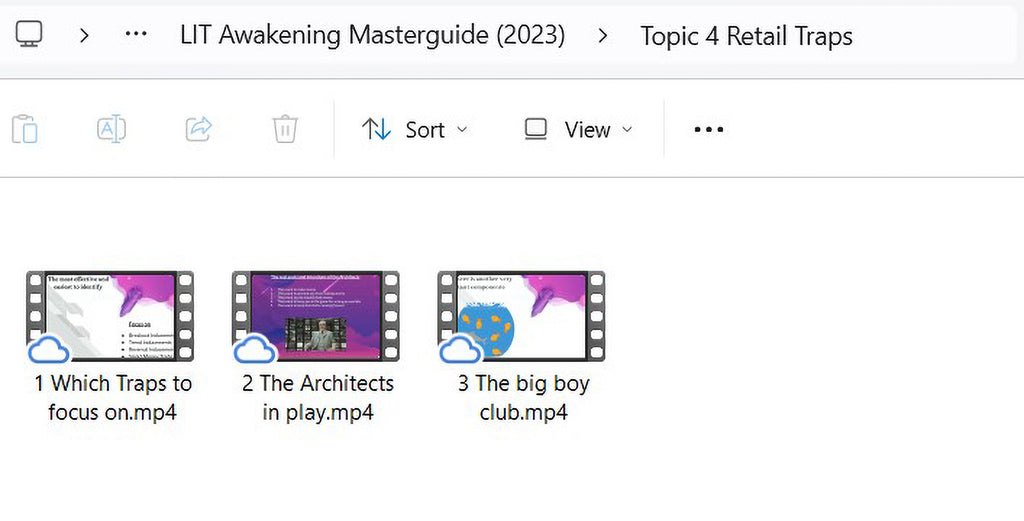
Task: Expand the chevron after the This PC icon
Action: [x=84, y=35]
